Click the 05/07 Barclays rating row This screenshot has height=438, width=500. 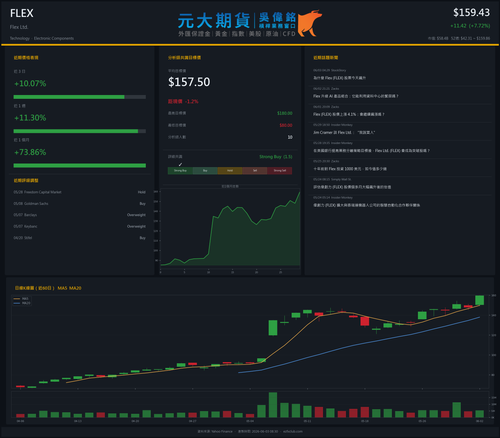80,215
